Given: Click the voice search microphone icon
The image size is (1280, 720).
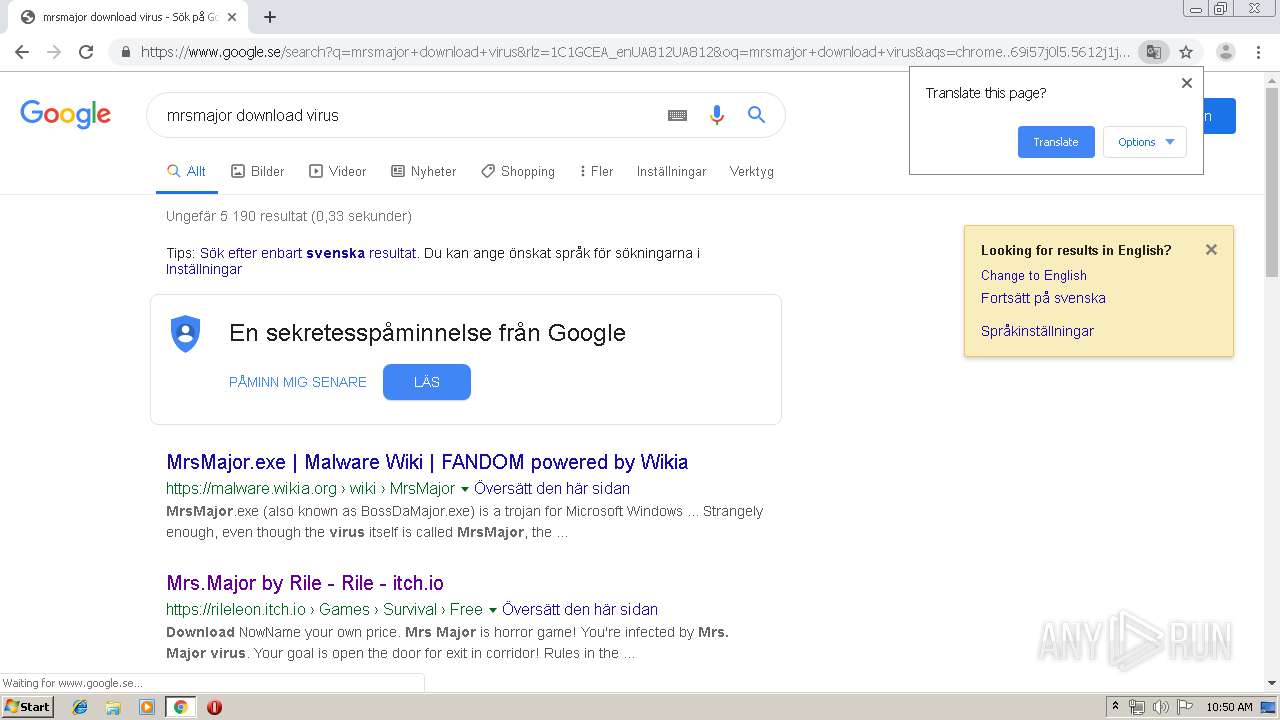Looking at the screenshot, I should [x=716, y=115].
